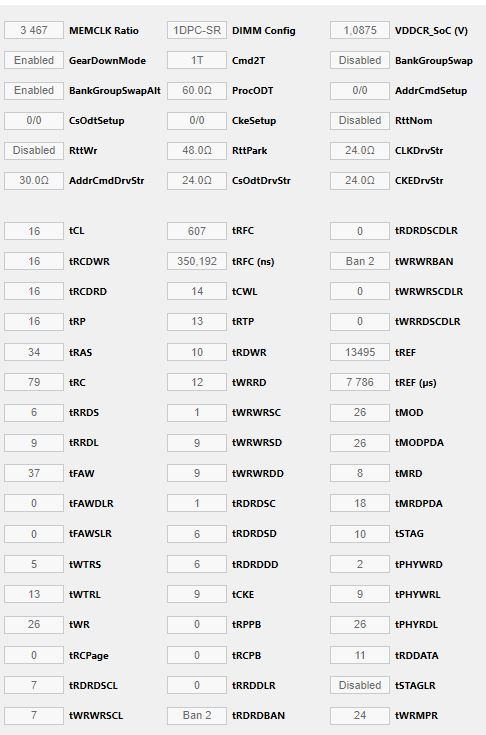Select the VDDCR_SoC voltage value
This screenshot has width=486, height=735.
360,30
